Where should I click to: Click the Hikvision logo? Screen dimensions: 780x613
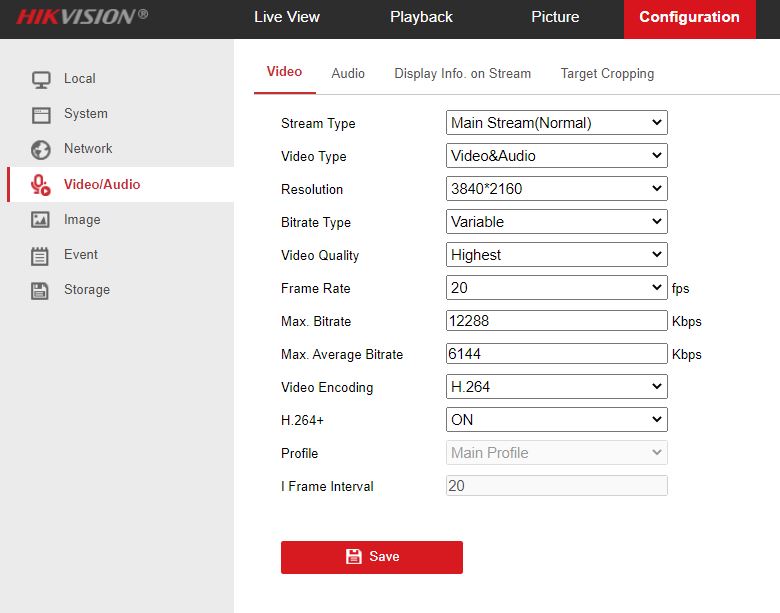[82, 17]
